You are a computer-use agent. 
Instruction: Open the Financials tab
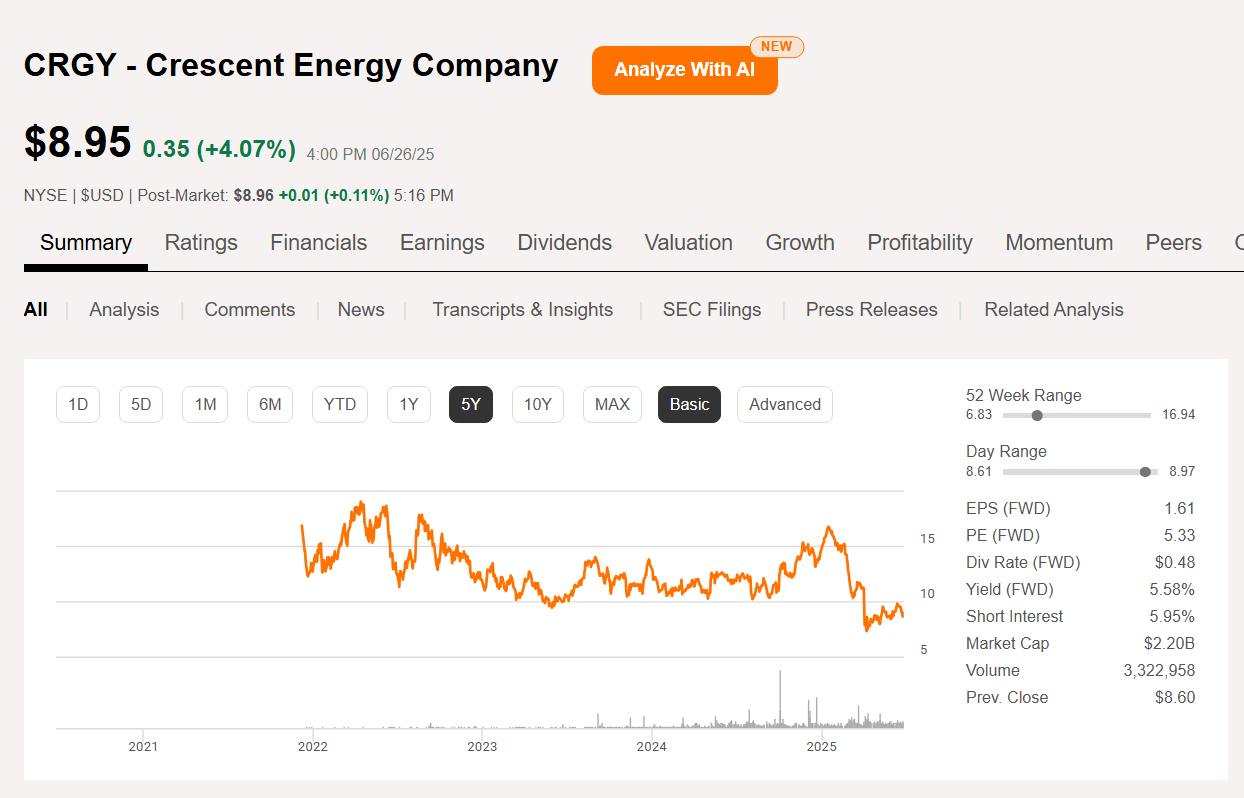tap(318, 242)
